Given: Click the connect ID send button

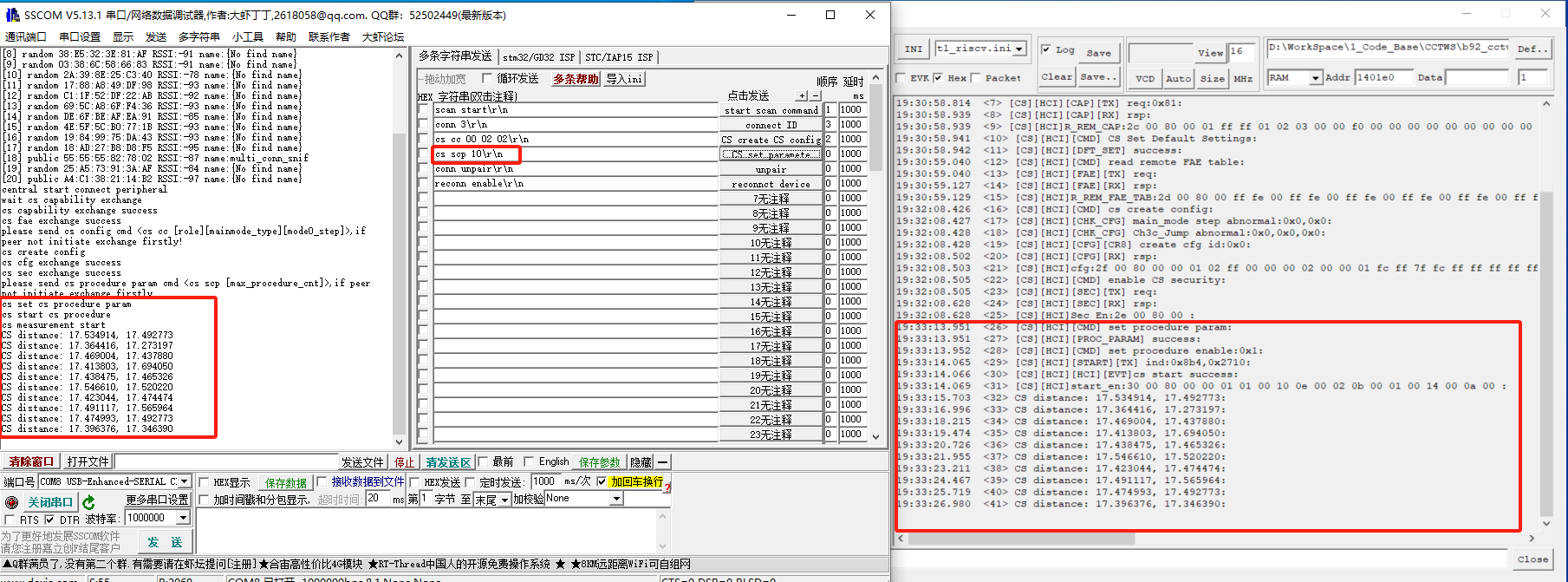Looking at the screenshot, I should [771, 125].
